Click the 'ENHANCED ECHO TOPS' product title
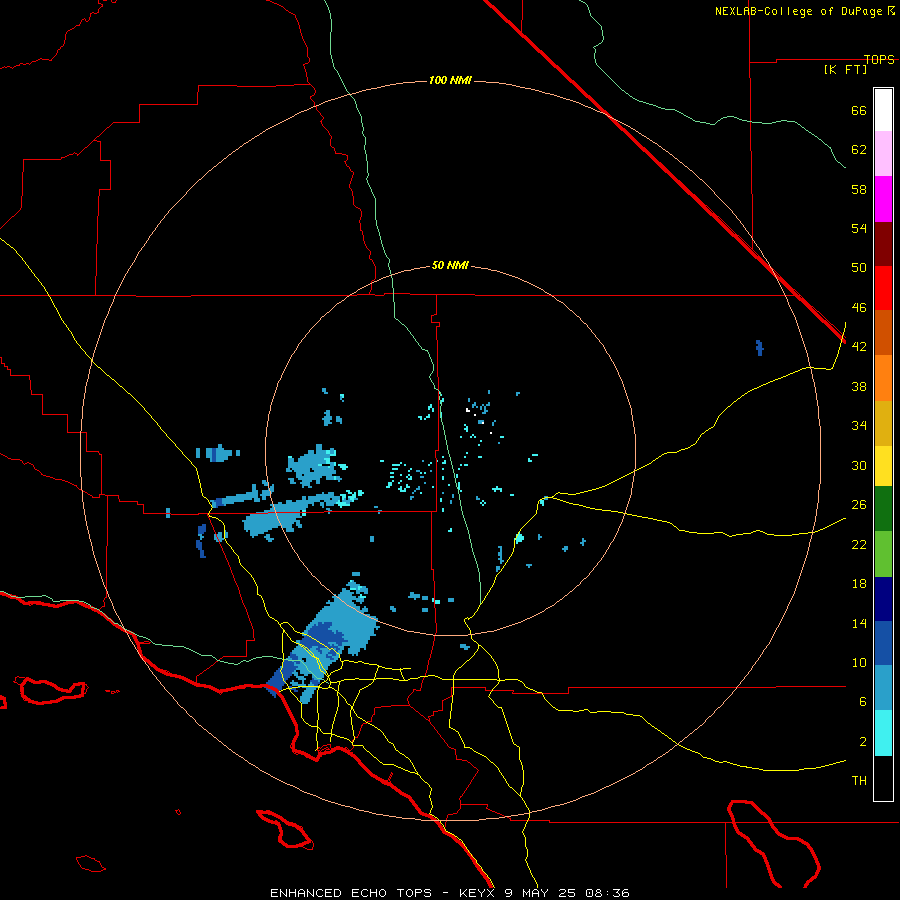This screenshot has height=900, width=900. (x=351, y=893)
